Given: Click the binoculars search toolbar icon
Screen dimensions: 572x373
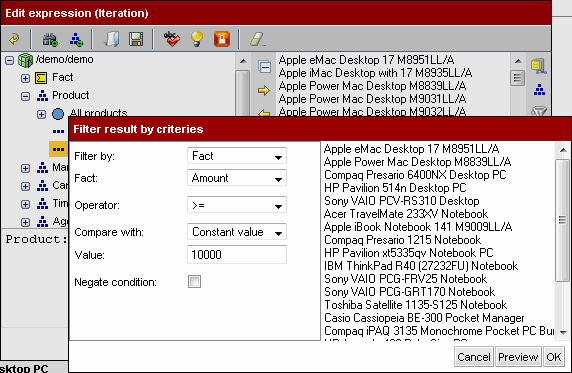Looking at the screenshot, I should (50, 39).
